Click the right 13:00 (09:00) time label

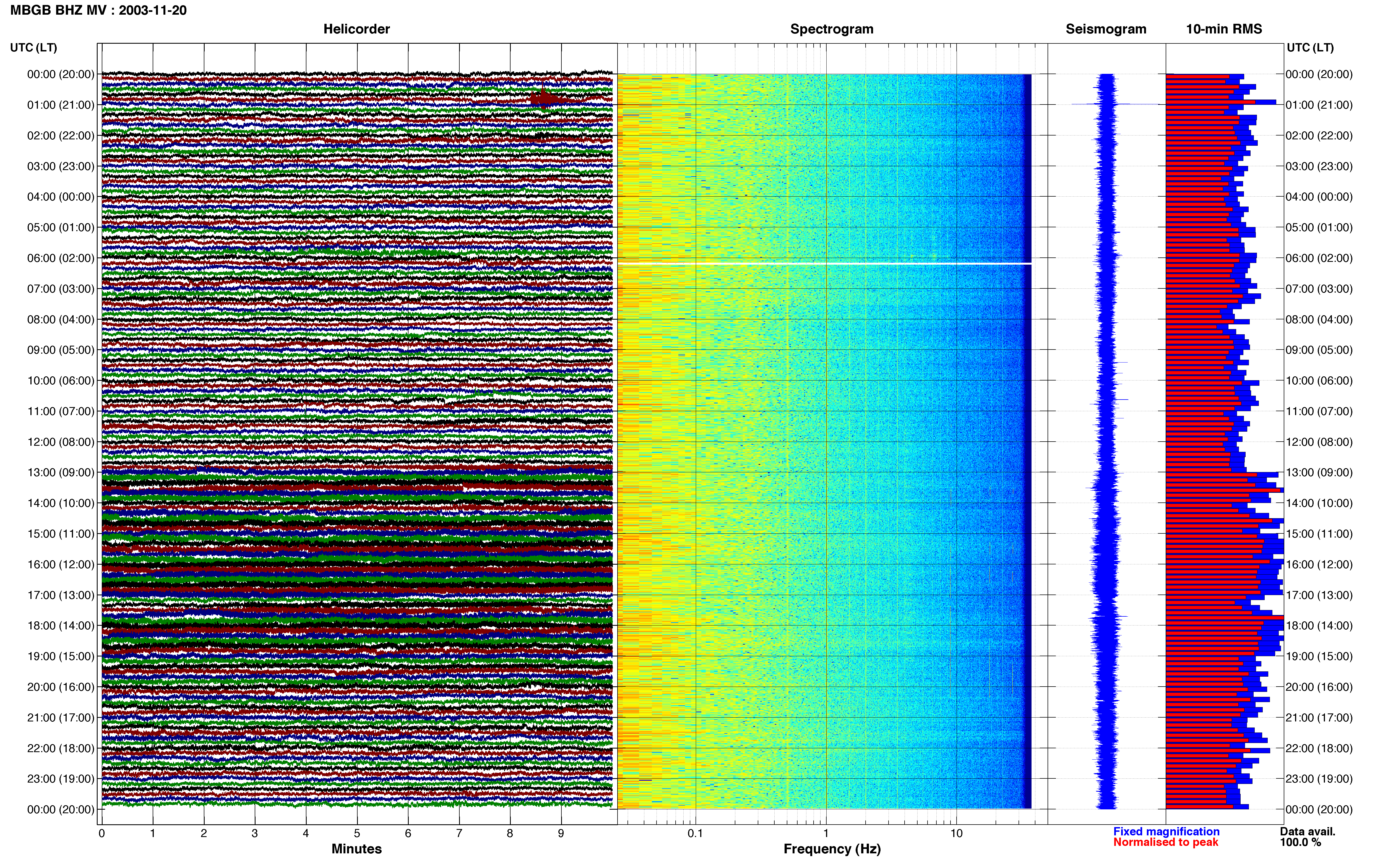click(x=1319, y=473)
